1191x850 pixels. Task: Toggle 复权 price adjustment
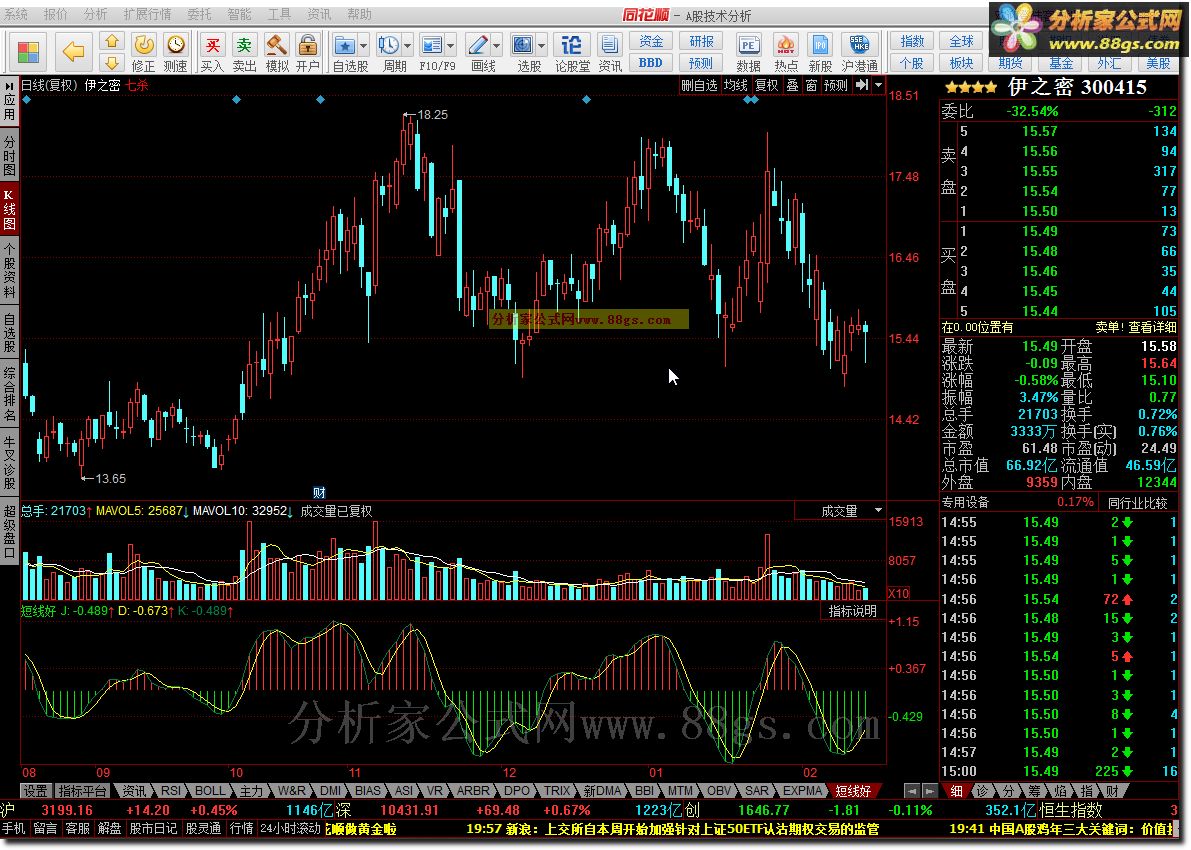pos(766,85)
